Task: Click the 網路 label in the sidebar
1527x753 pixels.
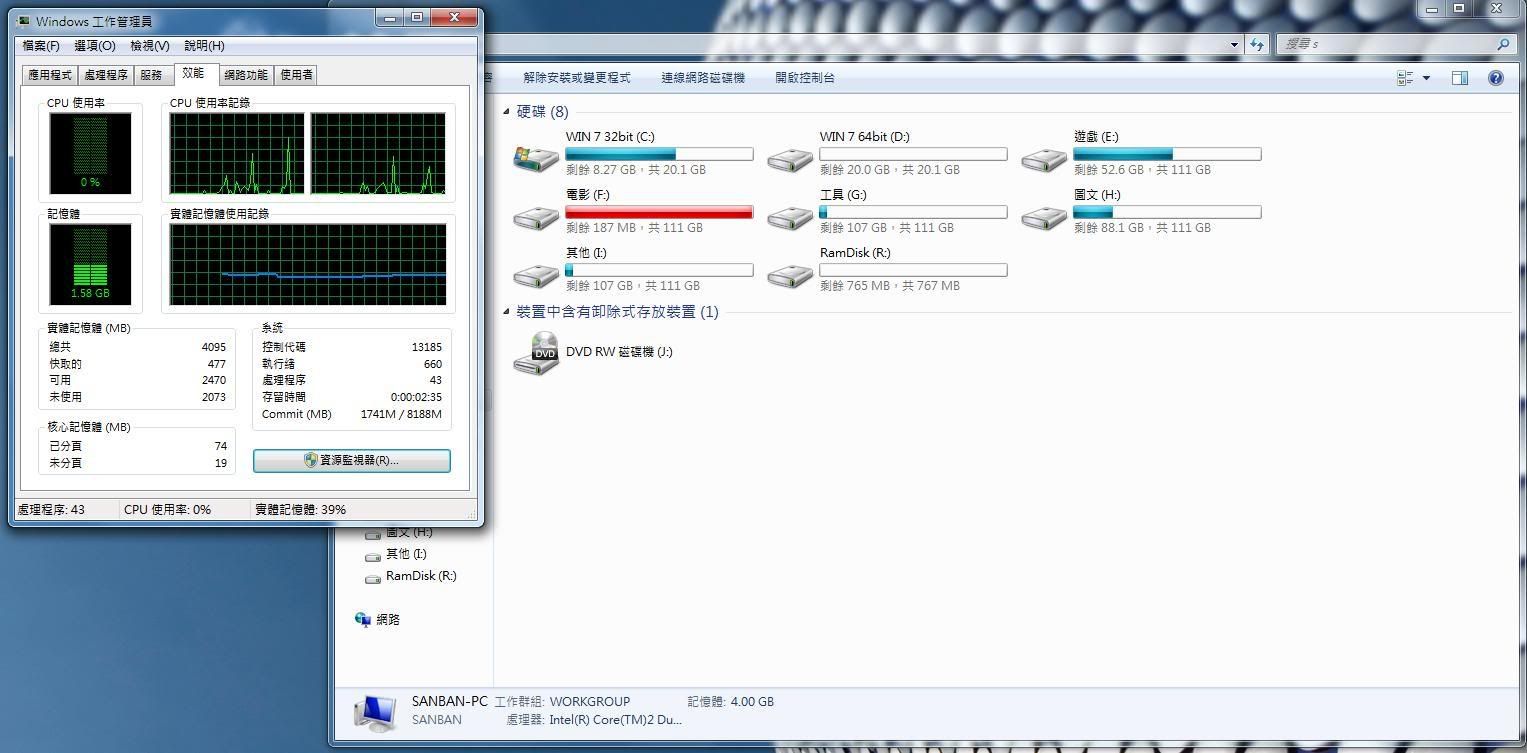Action: pos(388,620)
